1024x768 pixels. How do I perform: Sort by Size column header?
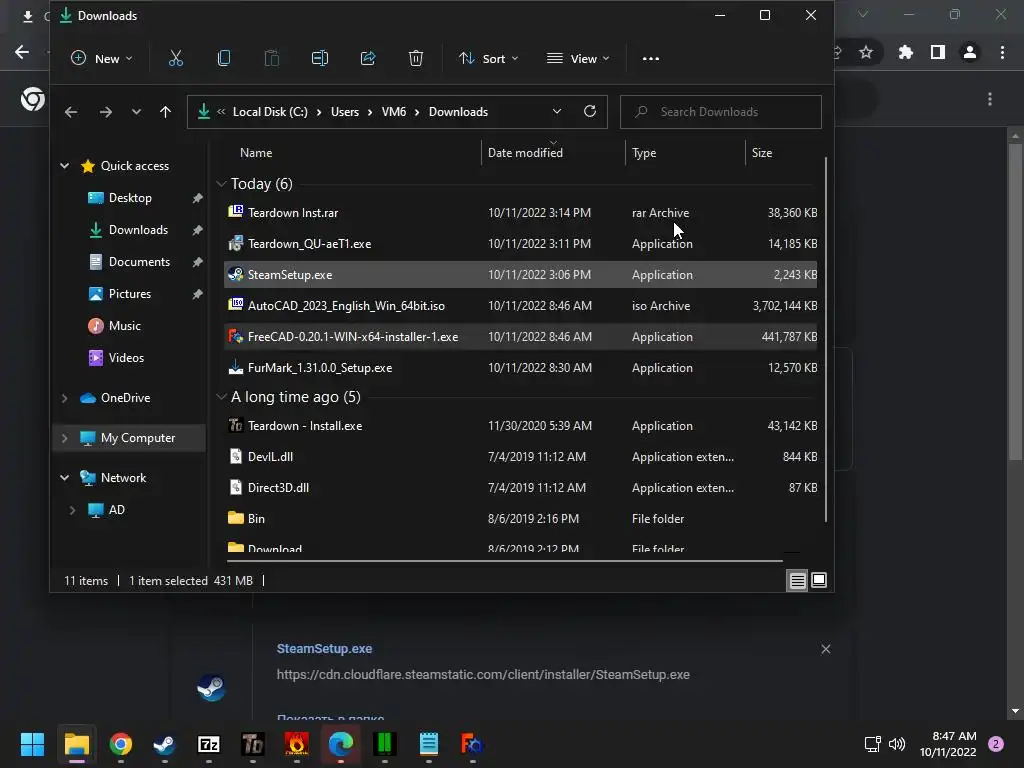point(761,153)
